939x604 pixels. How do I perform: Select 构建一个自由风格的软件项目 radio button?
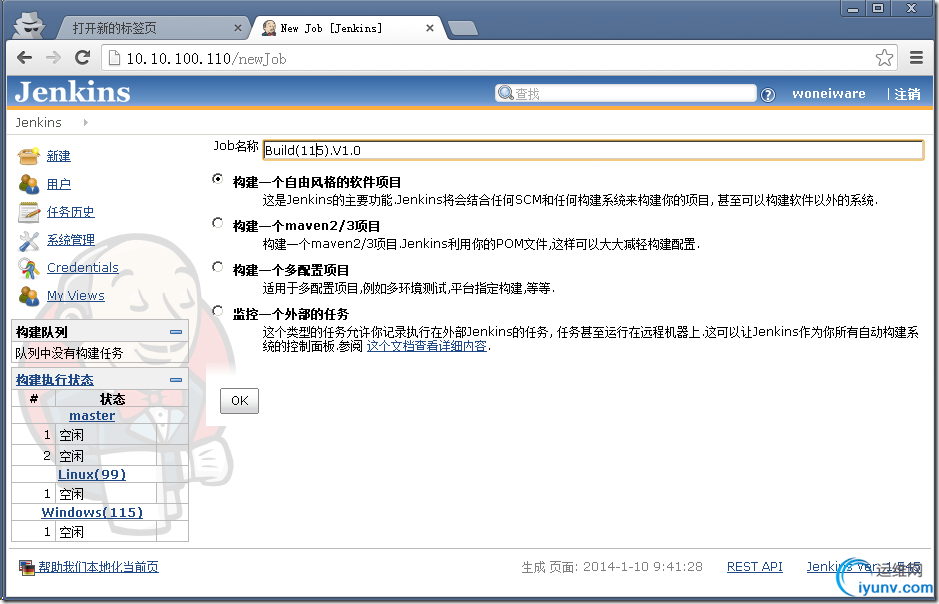tap(218, 179)
